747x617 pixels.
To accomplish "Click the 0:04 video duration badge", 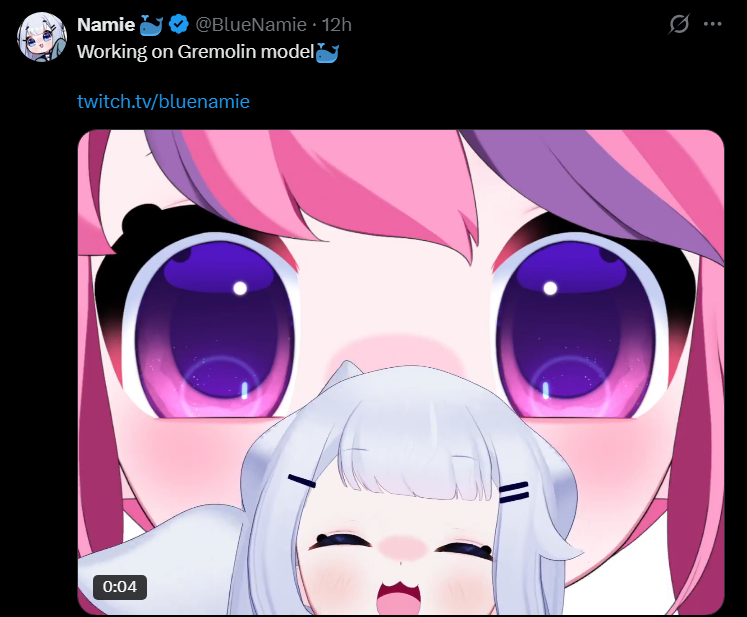I will pos(120,587).
